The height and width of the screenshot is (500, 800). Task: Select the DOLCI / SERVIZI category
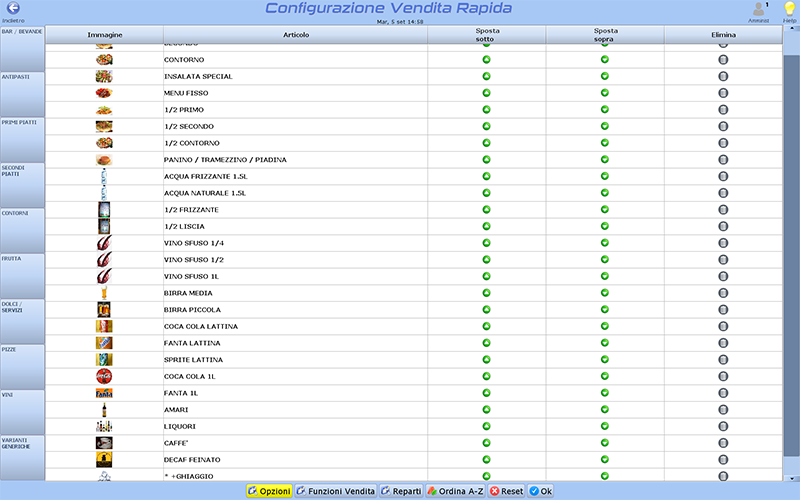(x=21, y=320)
